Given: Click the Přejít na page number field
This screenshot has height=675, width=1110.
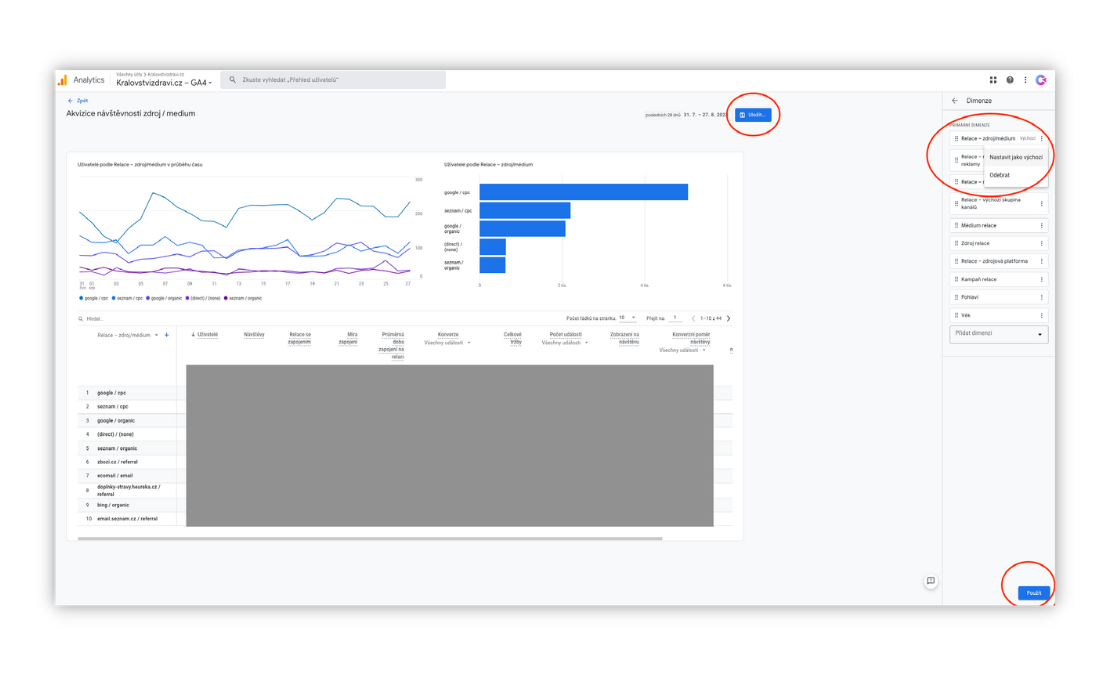Looking at the screenshot, I should click(x=677, y=318).
